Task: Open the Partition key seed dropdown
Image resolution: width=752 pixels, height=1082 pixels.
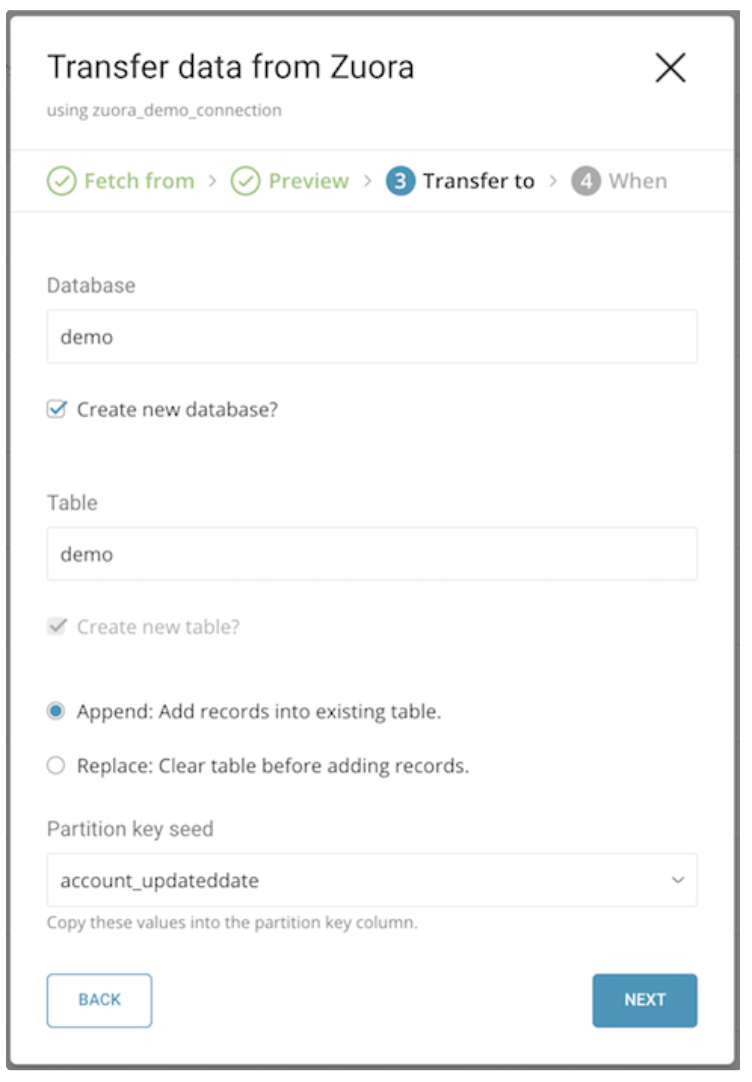Action: [x=370, y=880]
